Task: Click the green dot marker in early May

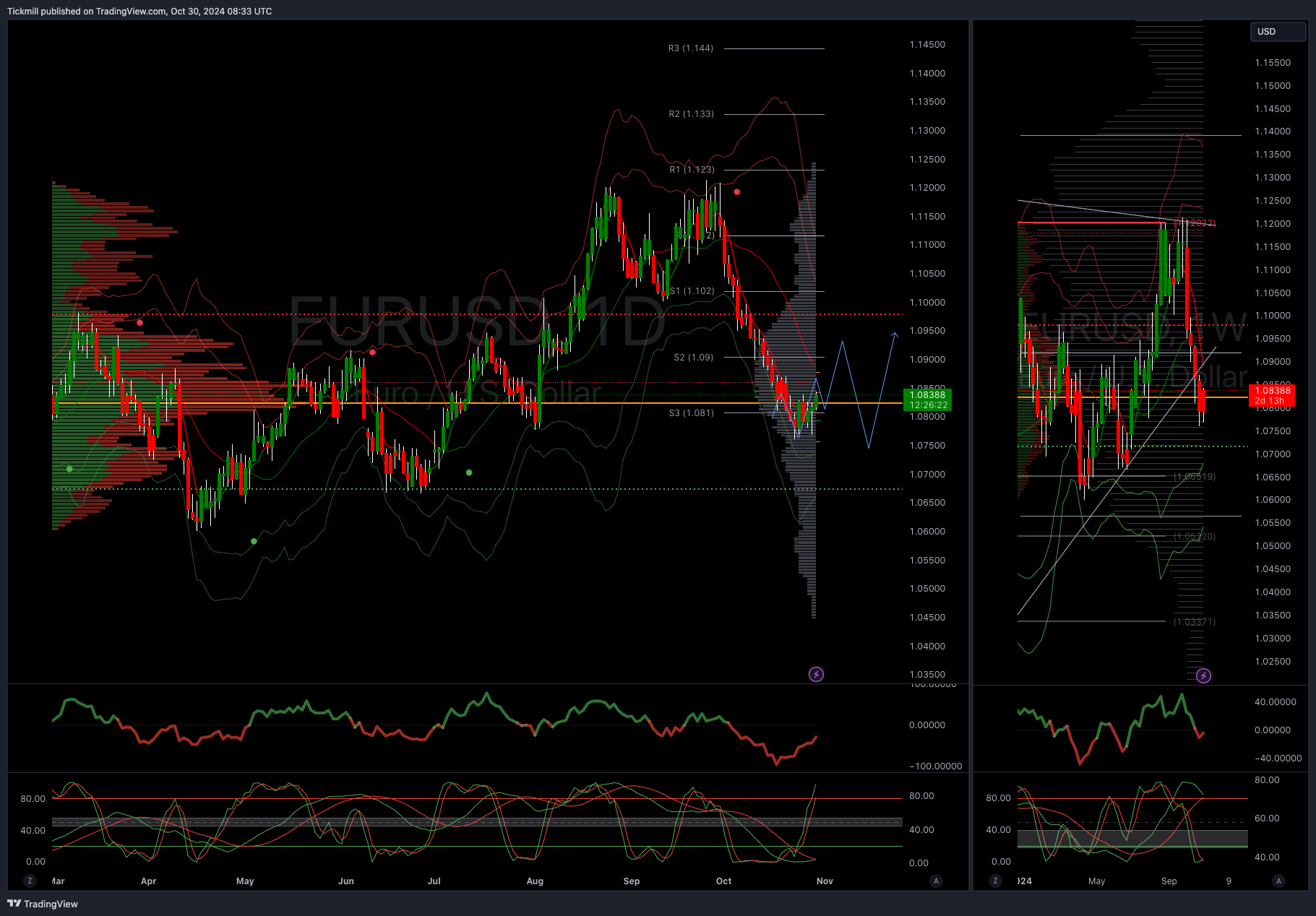Action: (254, 541)
